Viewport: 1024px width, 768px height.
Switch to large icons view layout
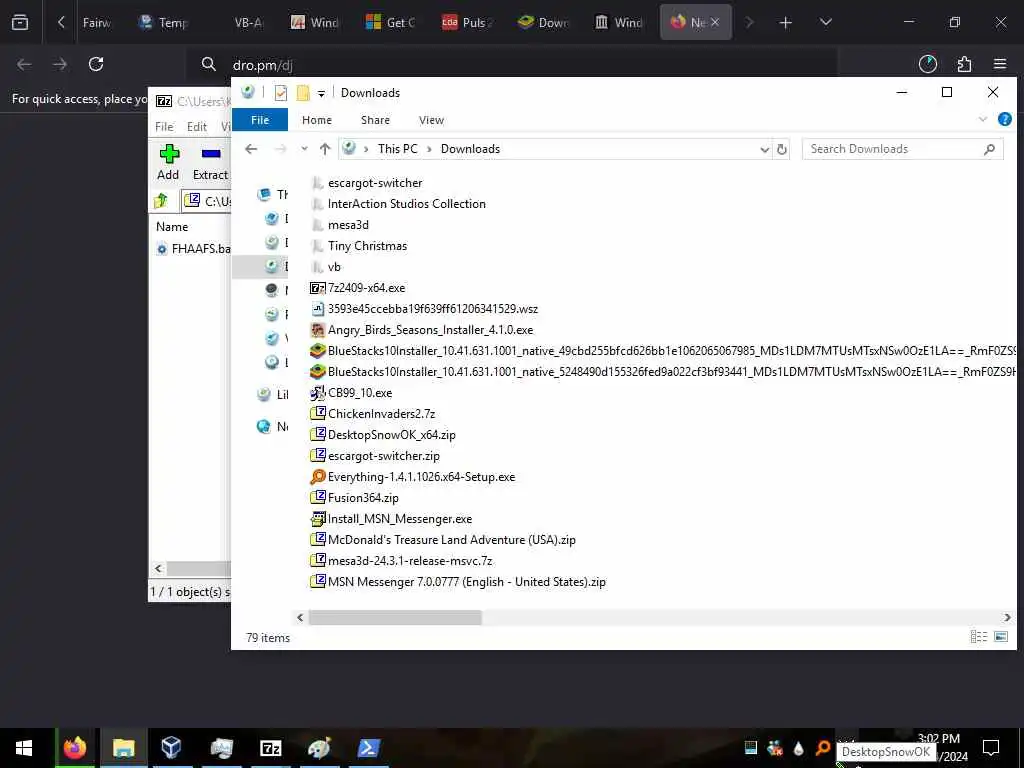(x=1001, y=637)
